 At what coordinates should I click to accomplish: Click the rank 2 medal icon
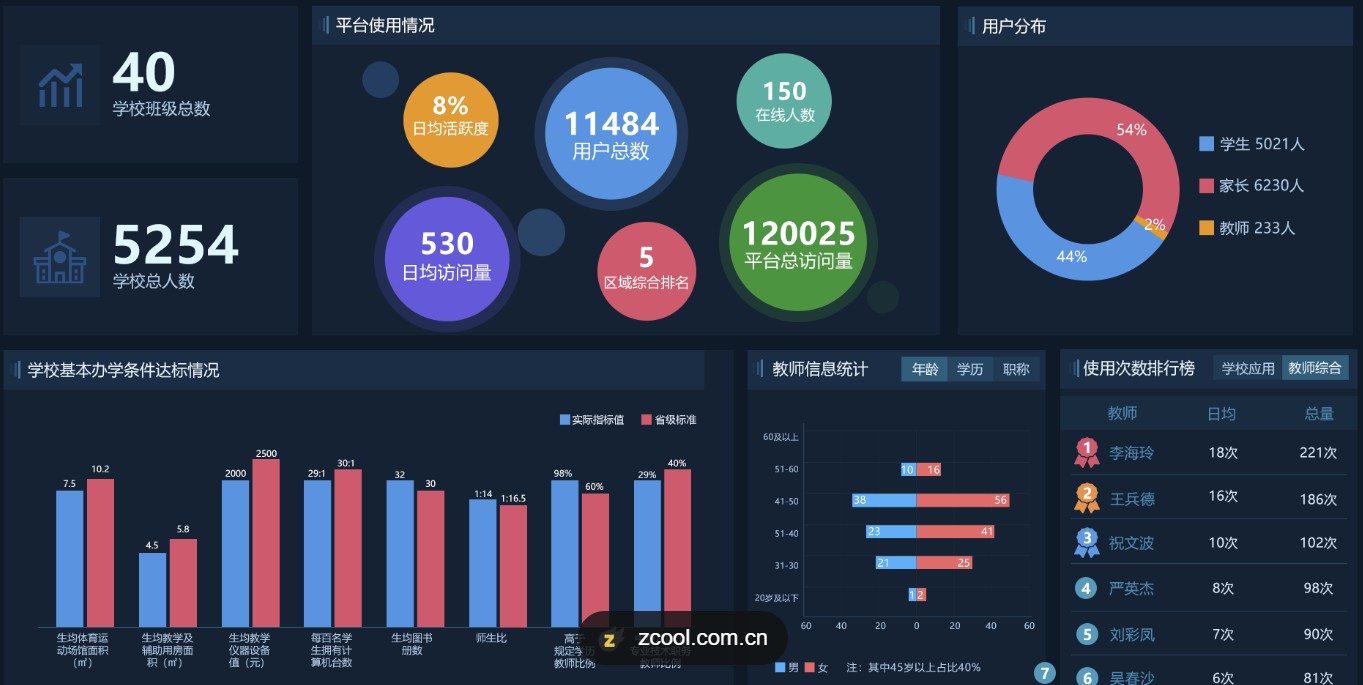(1087, 497)
